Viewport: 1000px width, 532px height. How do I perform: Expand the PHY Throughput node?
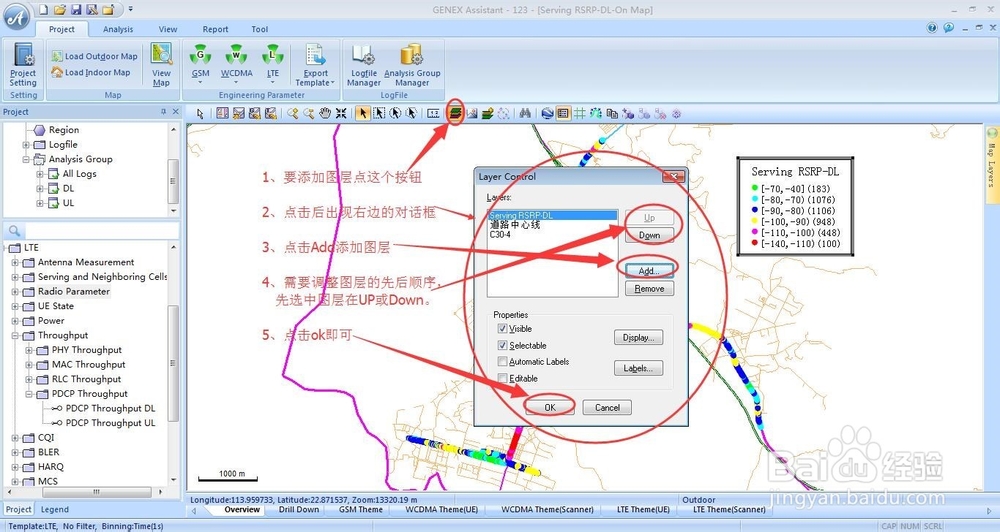tap(29, 350)
